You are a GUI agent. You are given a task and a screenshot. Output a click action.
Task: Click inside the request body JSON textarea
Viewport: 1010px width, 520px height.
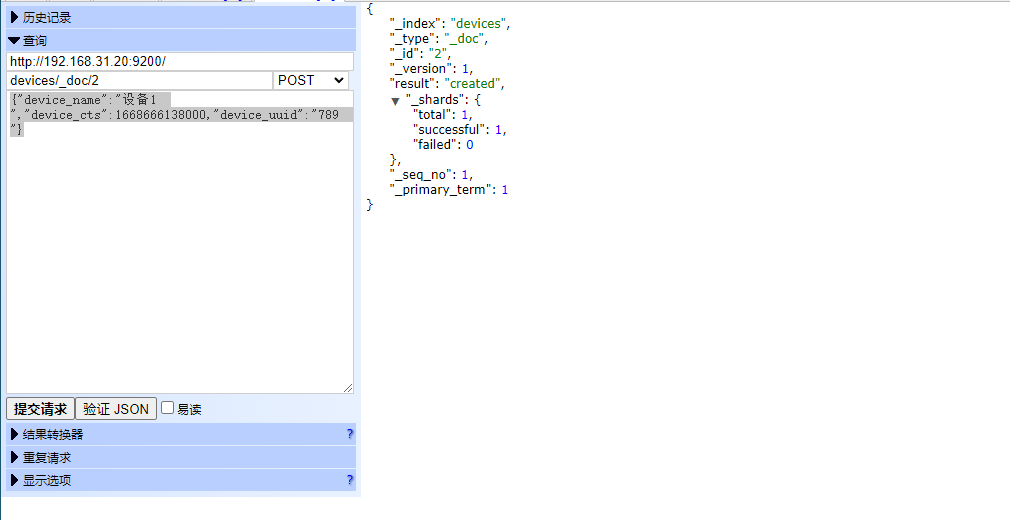point(180,260)
